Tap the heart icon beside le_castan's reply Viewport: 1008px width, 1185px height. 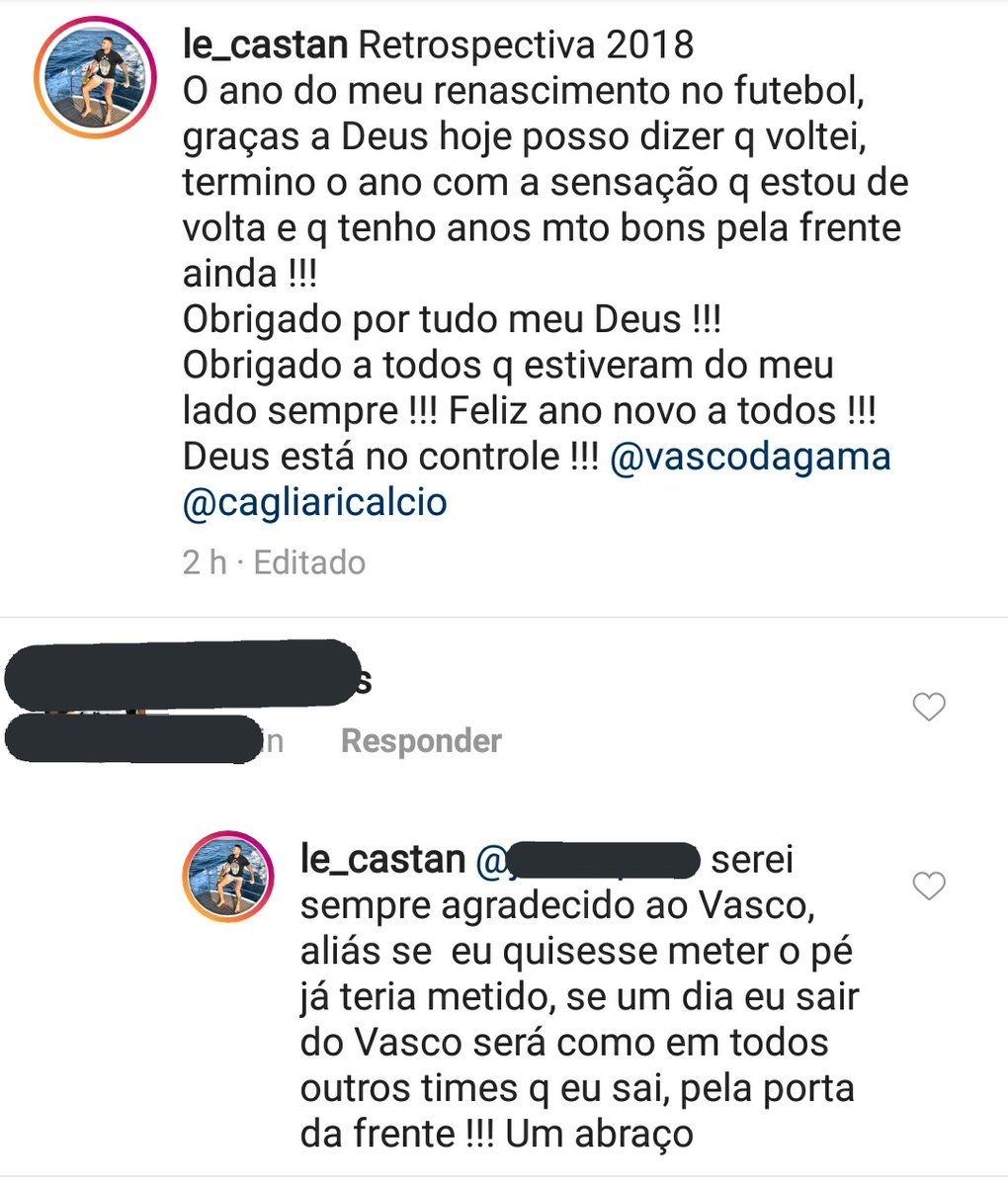pos(928,886)
